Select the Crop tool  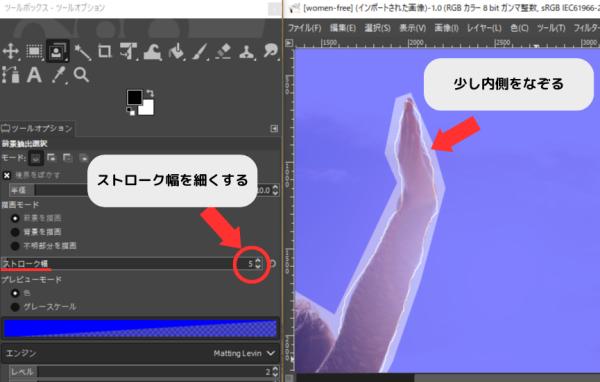point(104,51)
